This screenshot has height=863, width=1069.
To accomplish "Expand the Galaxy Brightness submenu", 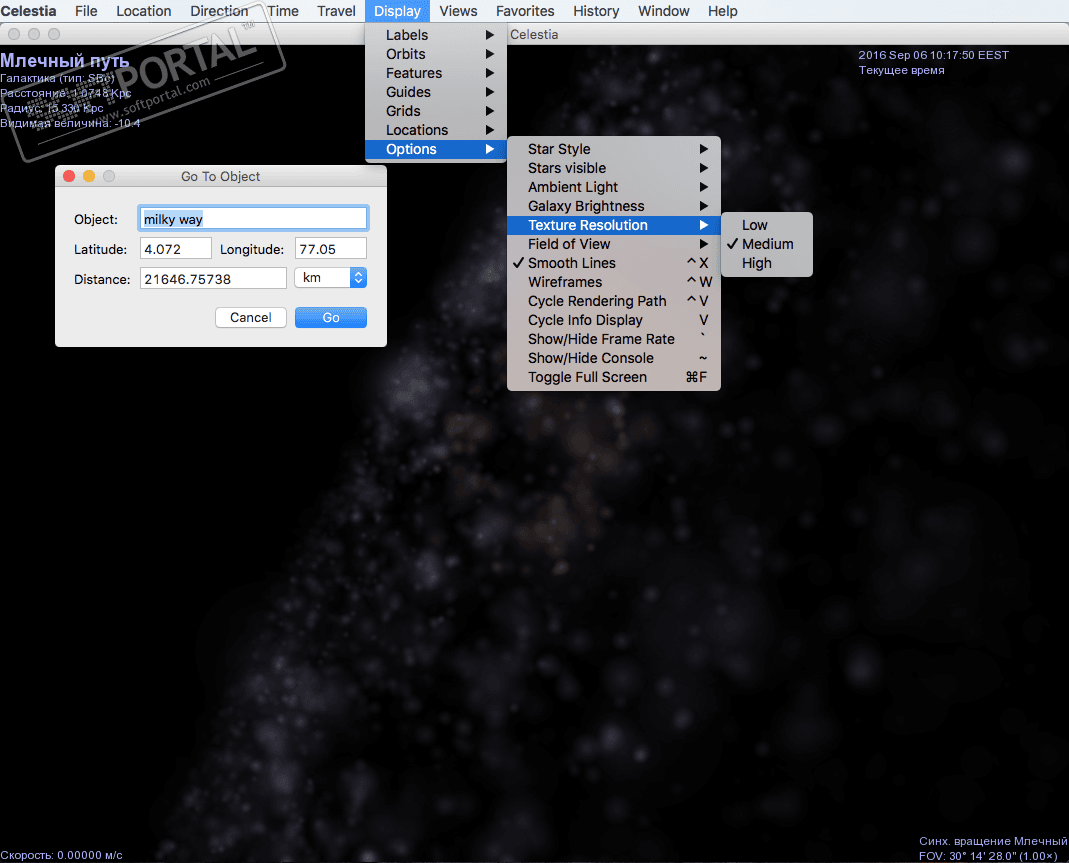I will [x=614, y=206].
